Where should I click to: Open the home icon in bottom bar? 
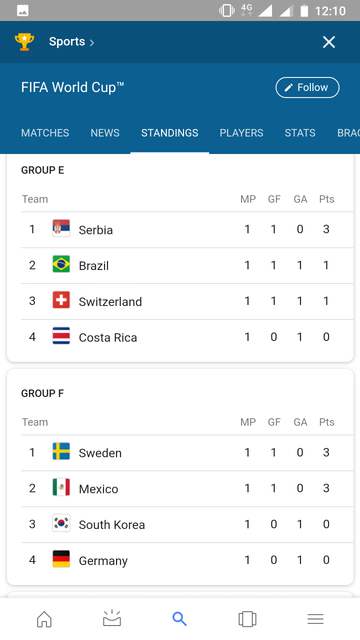click(x=44, y=619)
